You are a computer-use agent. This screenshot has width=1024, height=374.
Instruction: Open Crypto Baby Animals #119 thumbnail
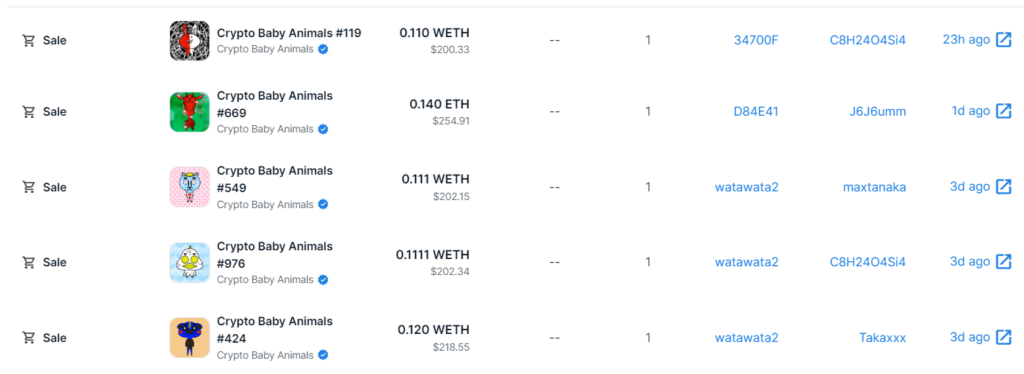pyautogui.click(x=189, y=40)
